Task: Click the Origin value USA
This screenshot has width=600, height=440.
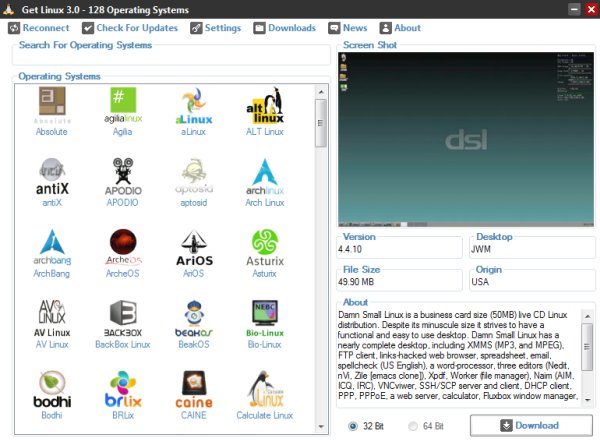Action: point(480,282)
